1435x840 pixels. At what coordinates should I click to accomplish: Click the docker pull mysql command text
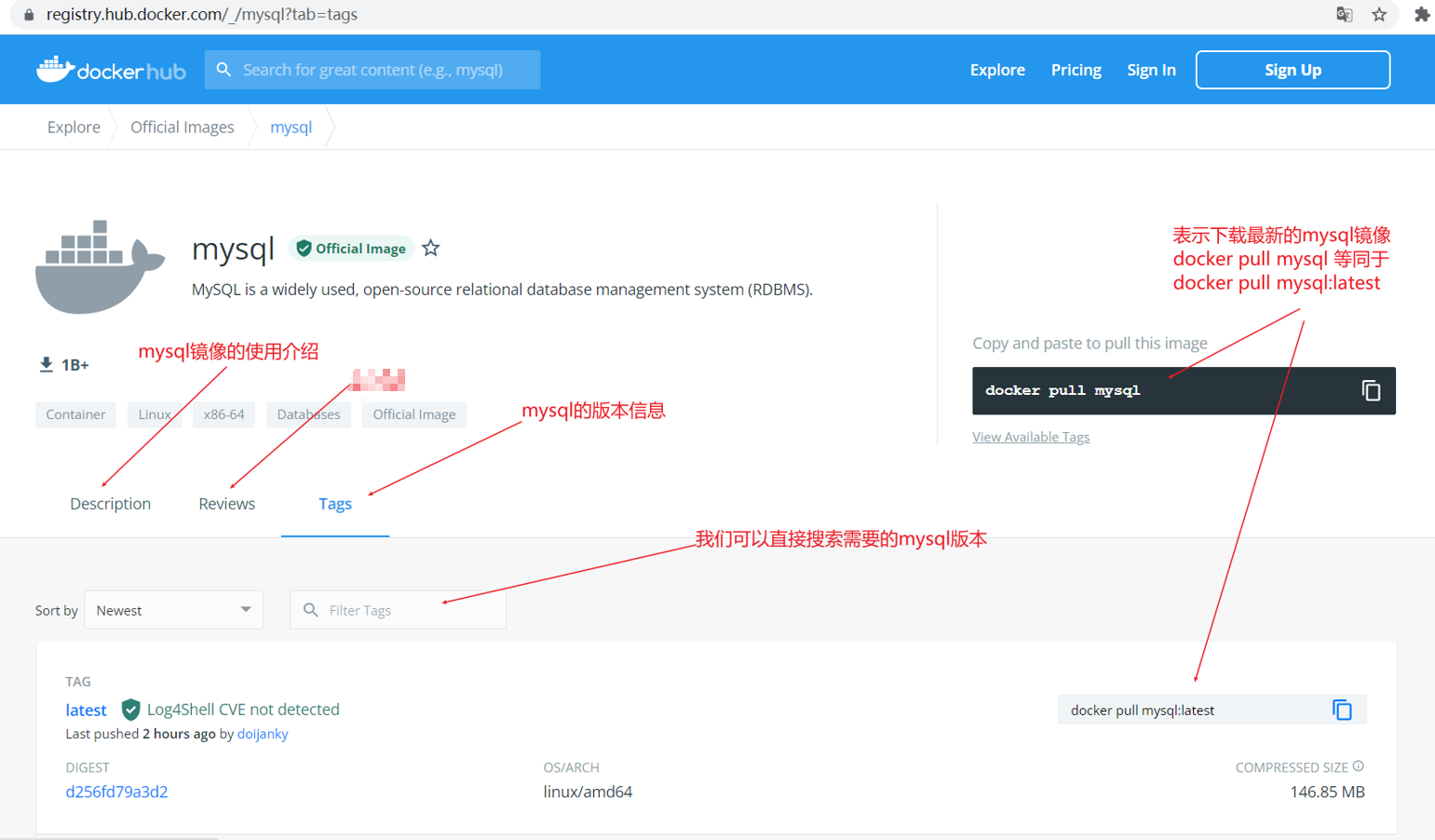[x=1063, y=390]
